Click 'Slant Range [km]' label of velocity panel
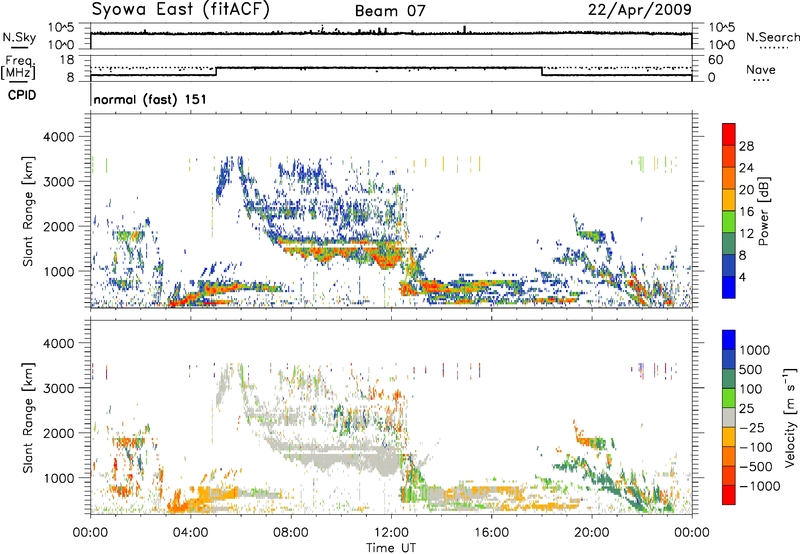 click(28, 418)
